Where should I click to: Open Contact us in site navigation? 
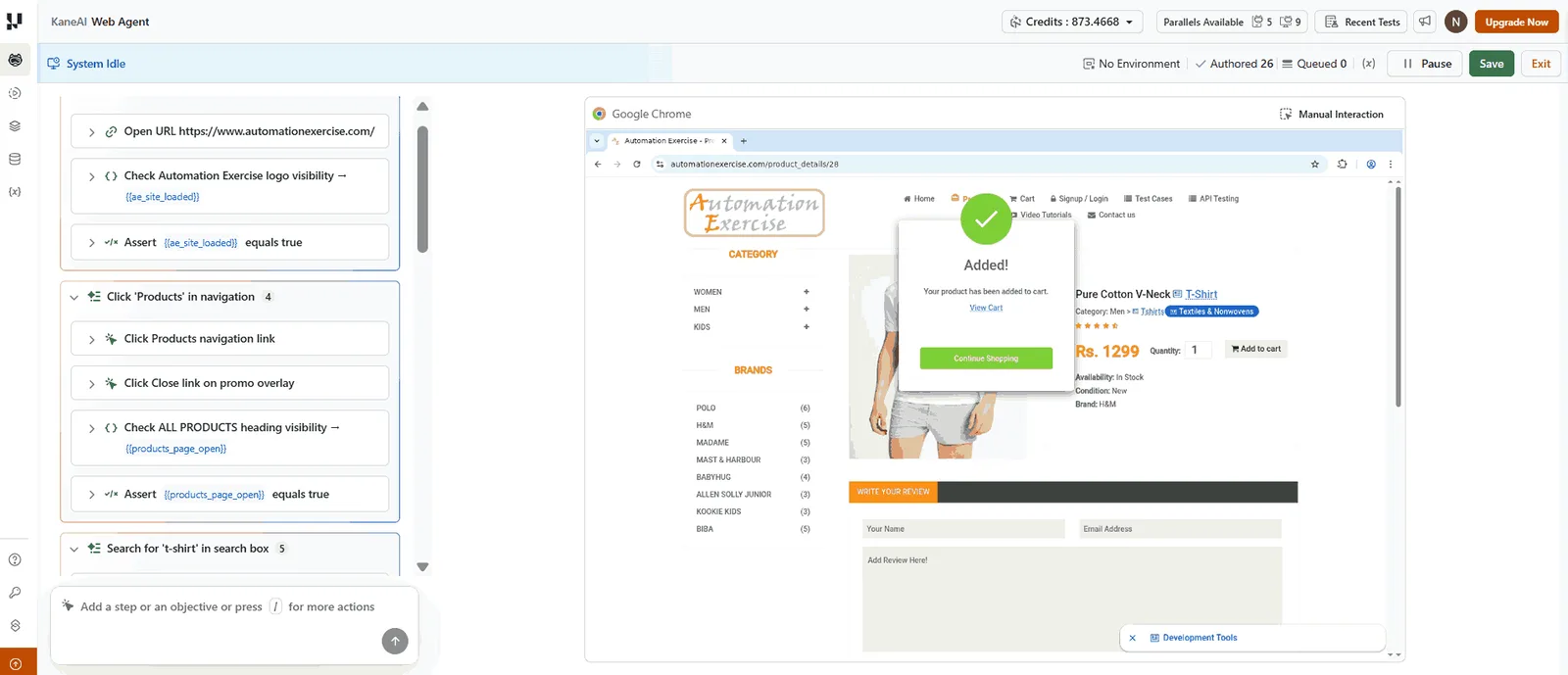(x=1111, y=216)
